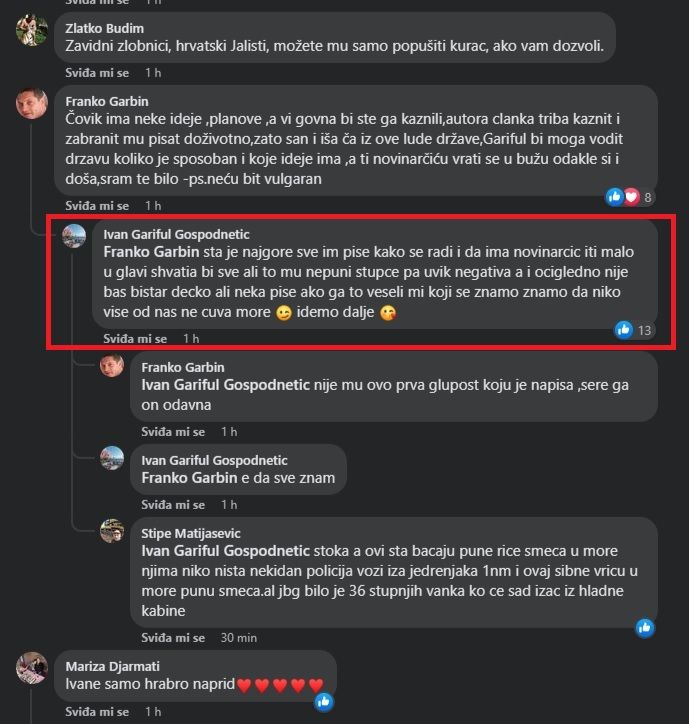Click tagged name Franko Garbin in highlighted comment
Screen dimensions: 689x724
151,252
